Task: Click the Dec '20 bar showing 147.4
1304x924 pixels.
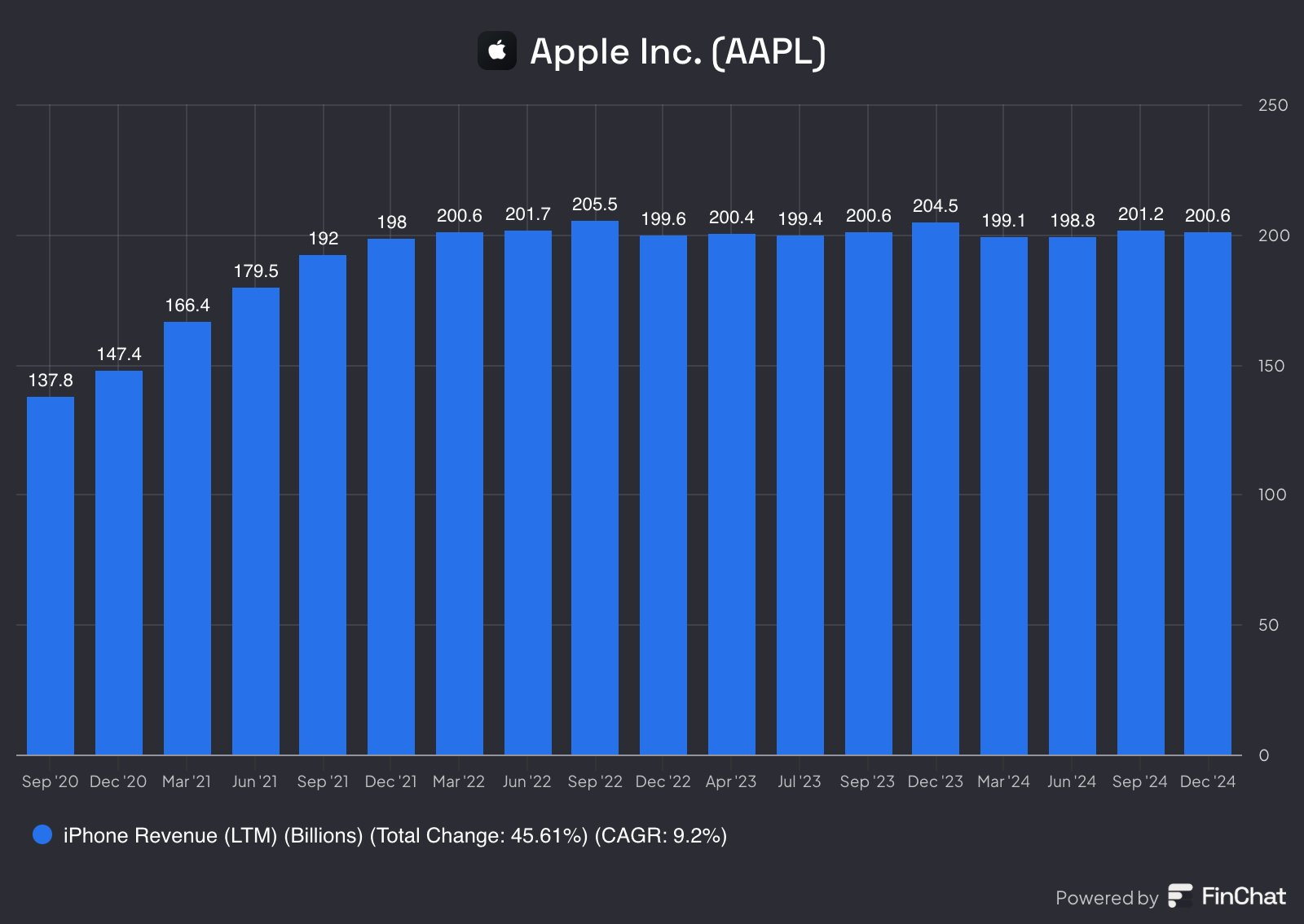Action: pos(119,562)
